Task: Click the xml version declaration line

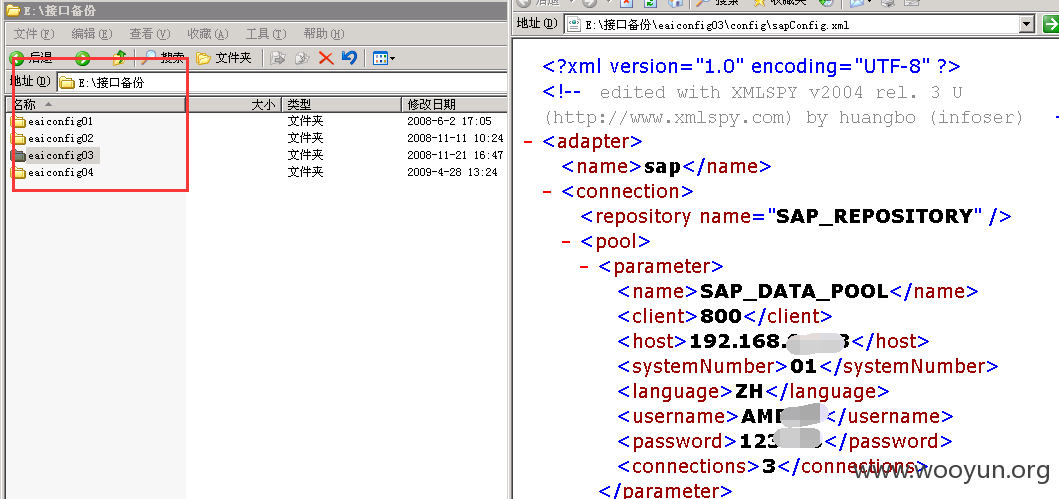Action: point(752,66)
